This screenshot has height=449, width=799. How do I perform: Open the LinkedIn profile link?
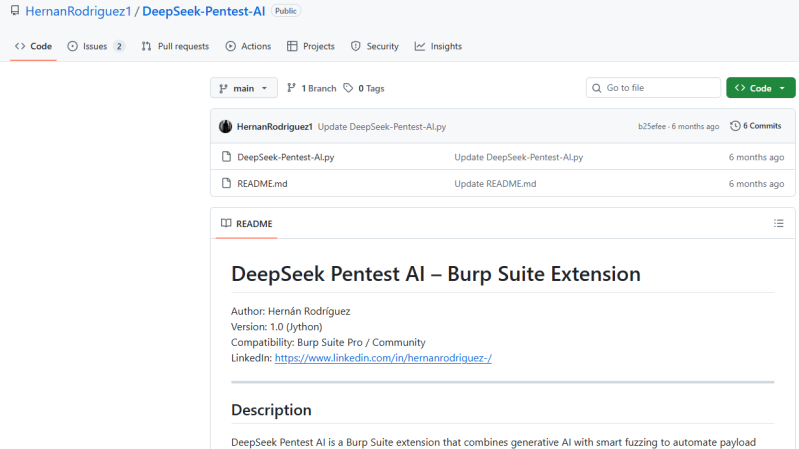click(x=383, y=357)
